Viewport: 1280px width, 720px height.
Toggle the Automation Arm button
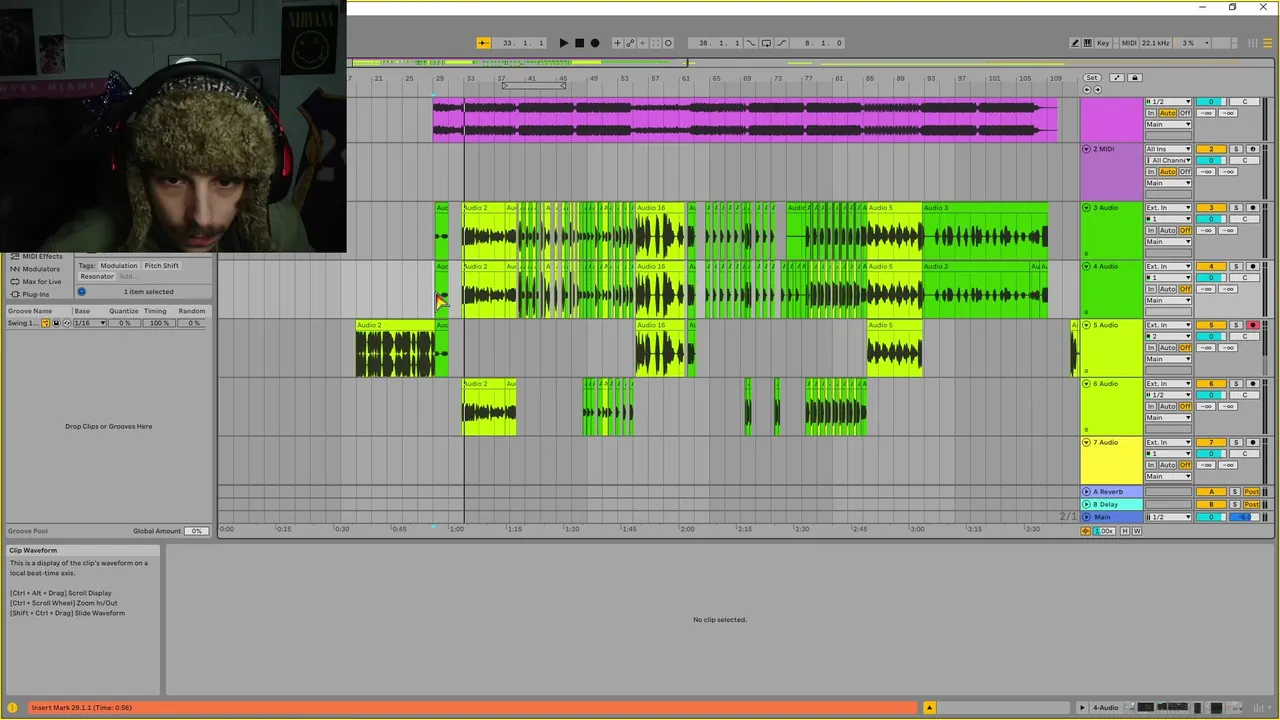point(630,43)
